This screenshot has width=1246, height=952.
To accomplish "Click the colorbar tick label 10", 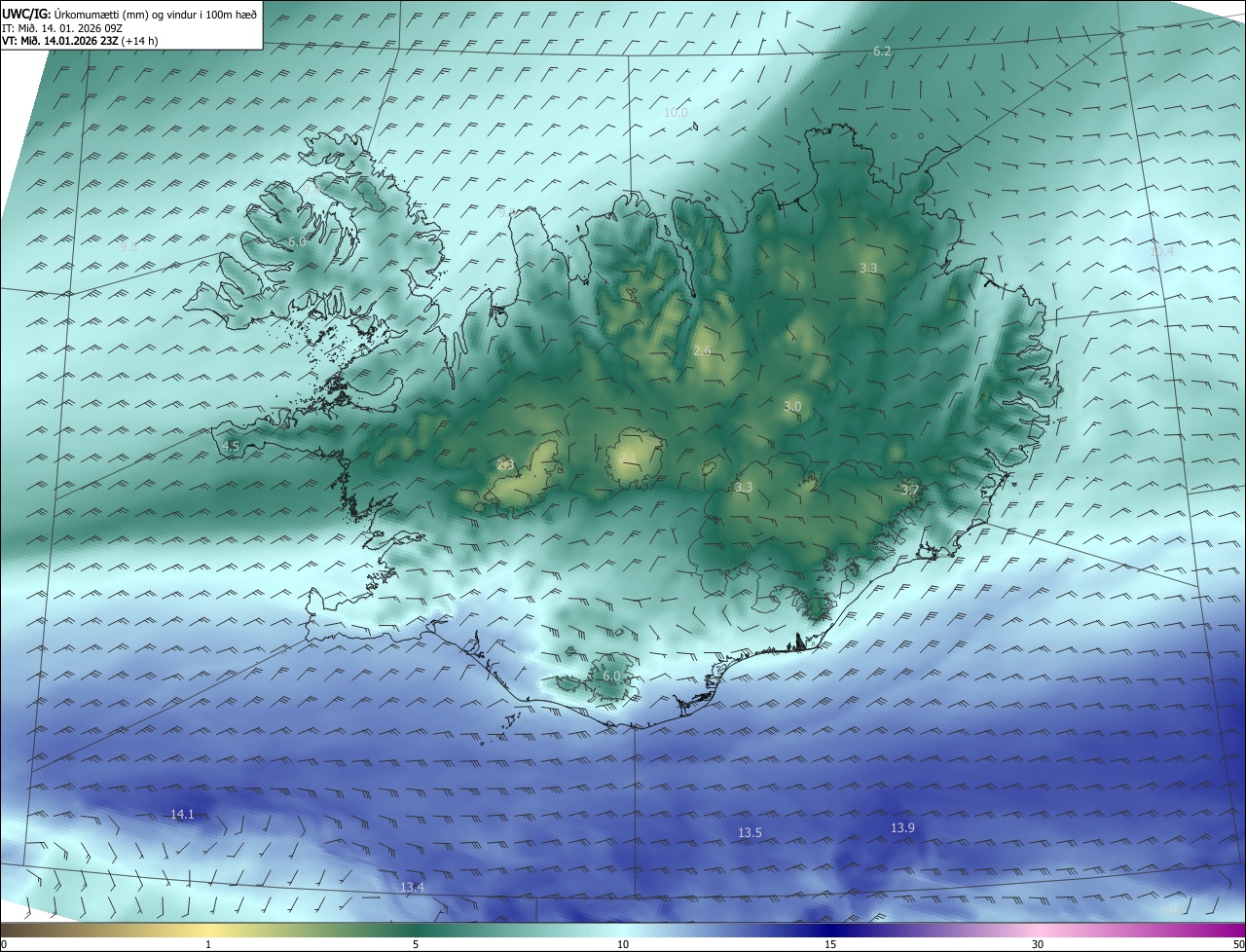I will 623,944.
